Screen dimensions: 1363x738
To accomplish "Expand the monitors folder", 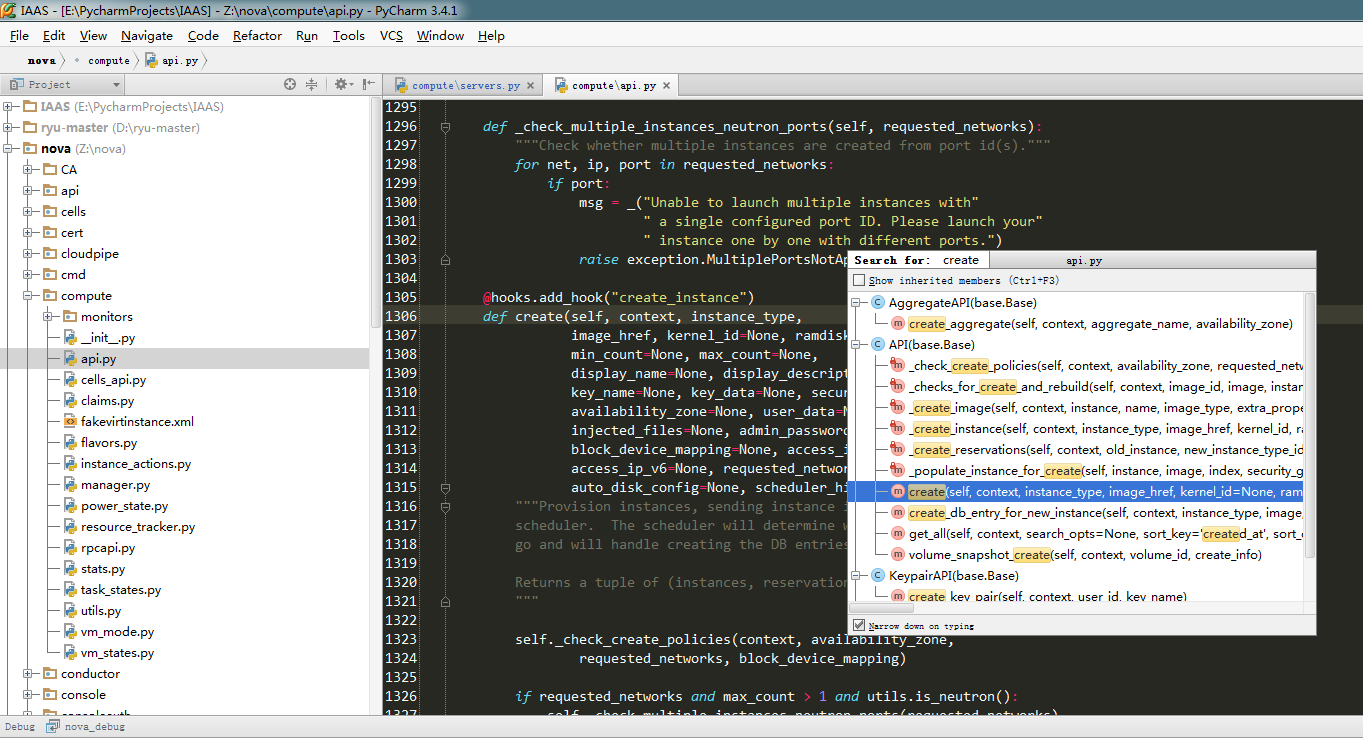I will pyautogui.click(x=49, y=316).
